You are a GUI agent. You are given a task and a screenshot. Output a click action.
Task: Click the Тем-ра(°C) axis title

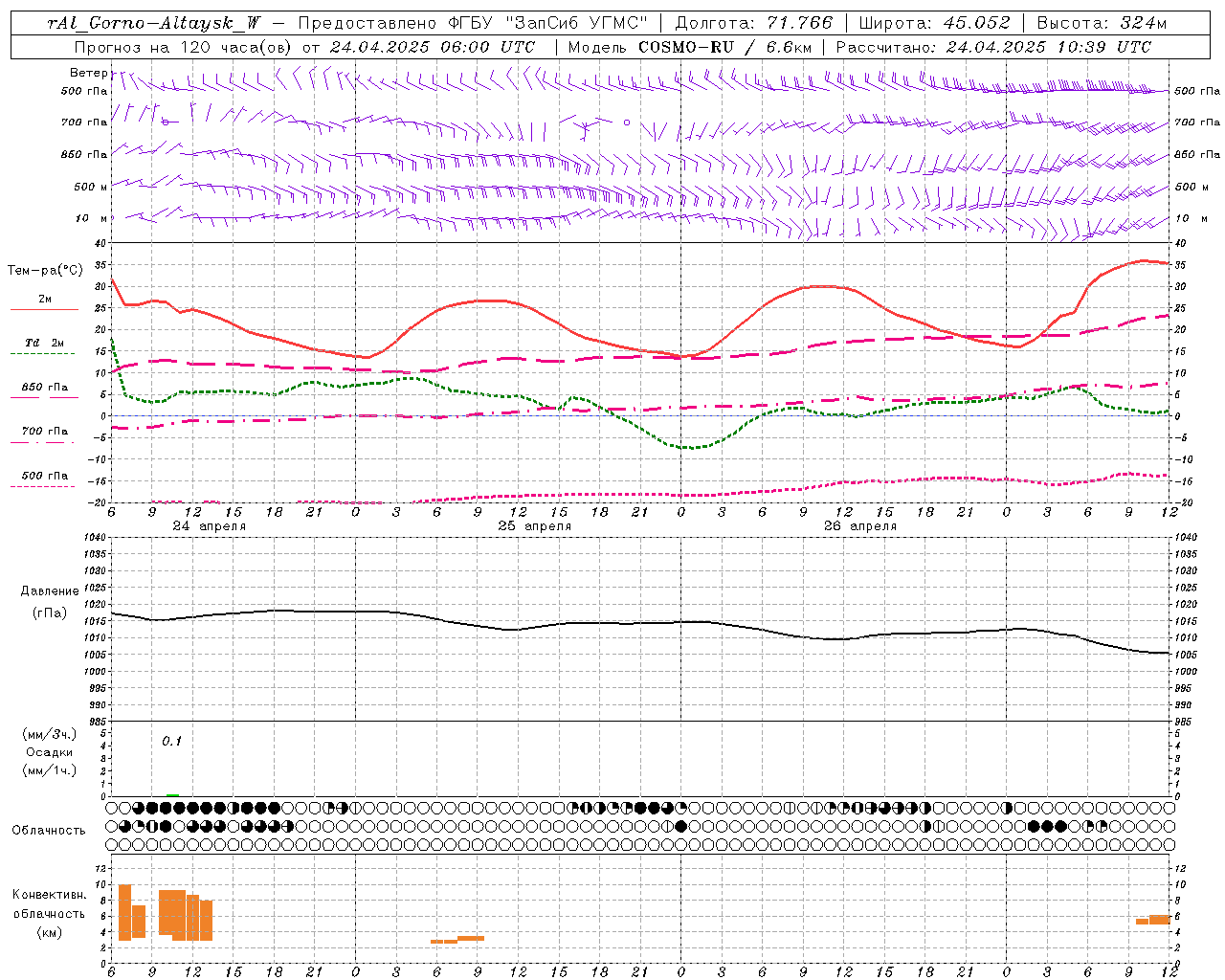tap(45, 271)
